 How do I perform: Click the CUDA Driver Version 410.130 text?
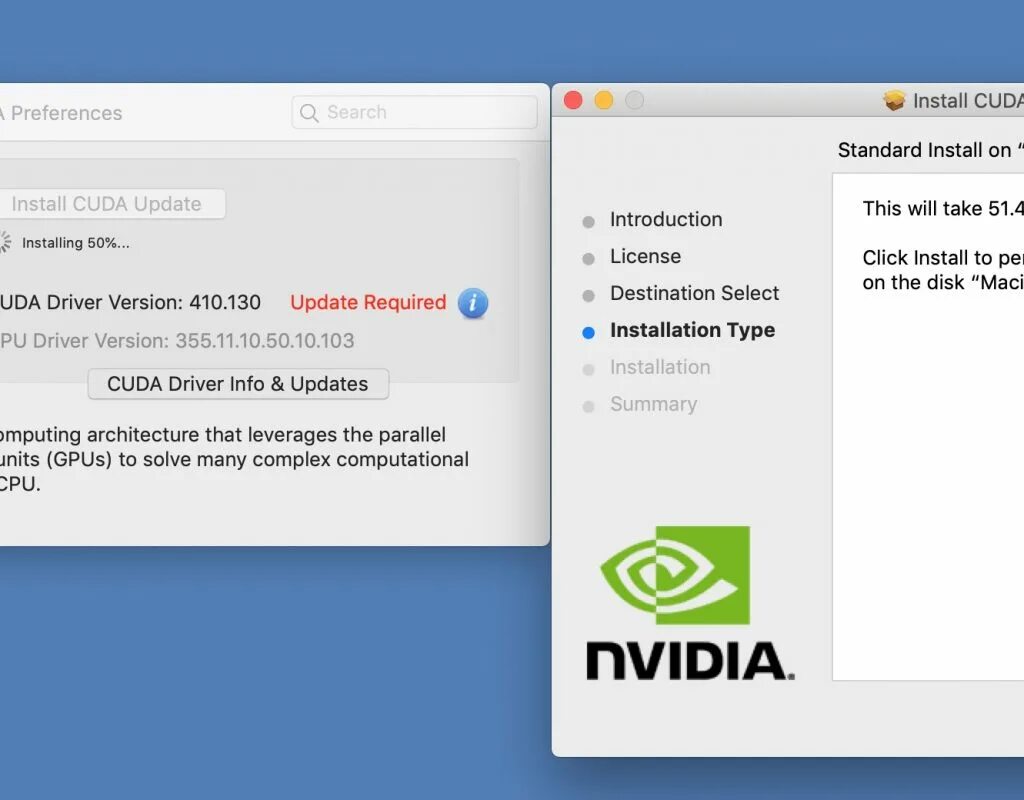(131, 302)
